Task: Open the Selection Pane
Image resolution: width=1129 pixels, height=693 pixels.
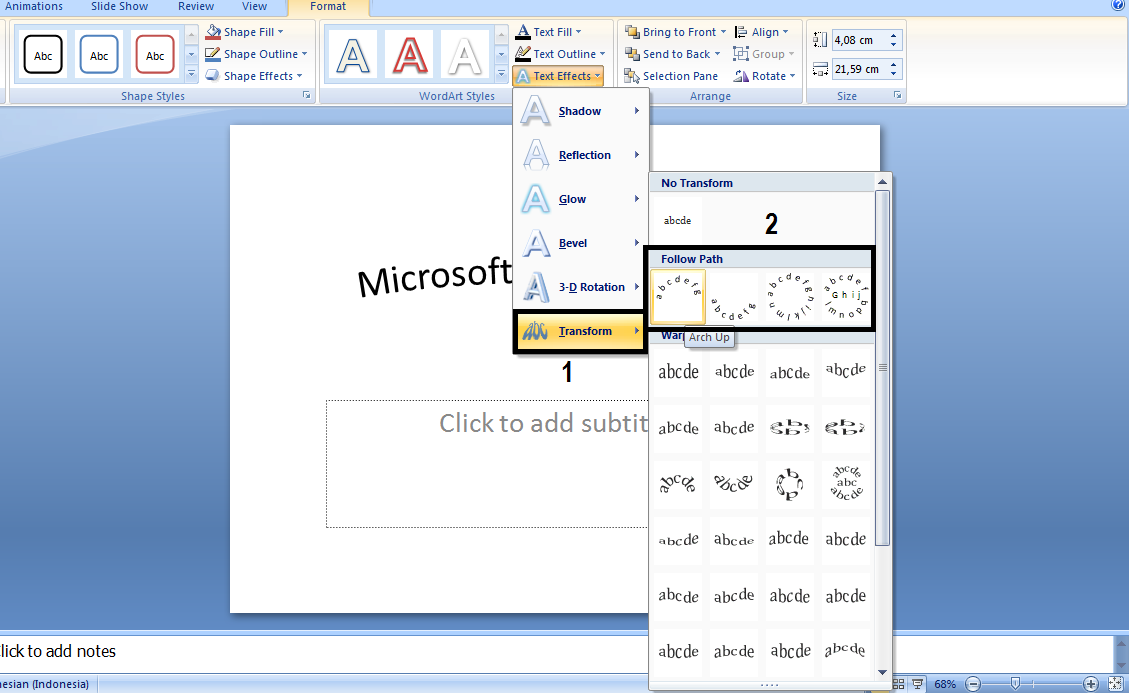Action: 671,76
